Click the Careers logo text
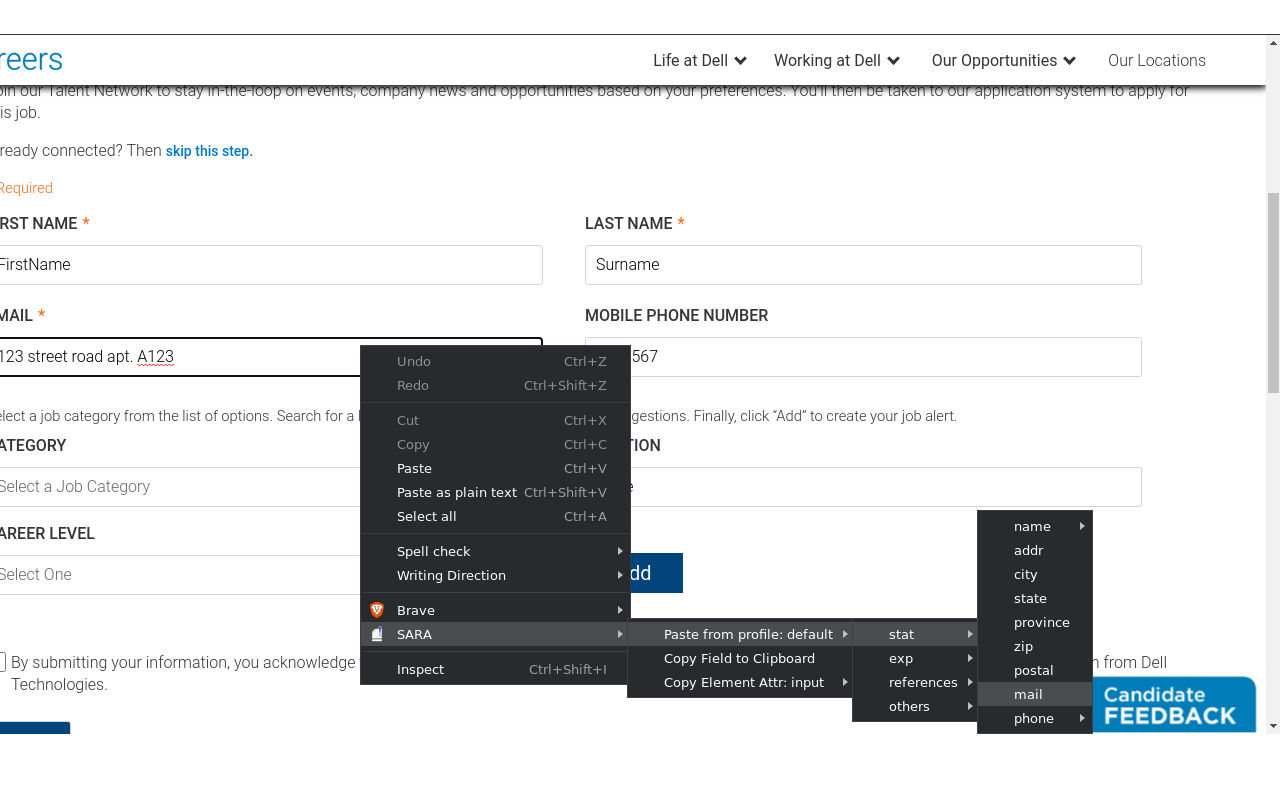The image size is (1280, 800). [31, 60]
